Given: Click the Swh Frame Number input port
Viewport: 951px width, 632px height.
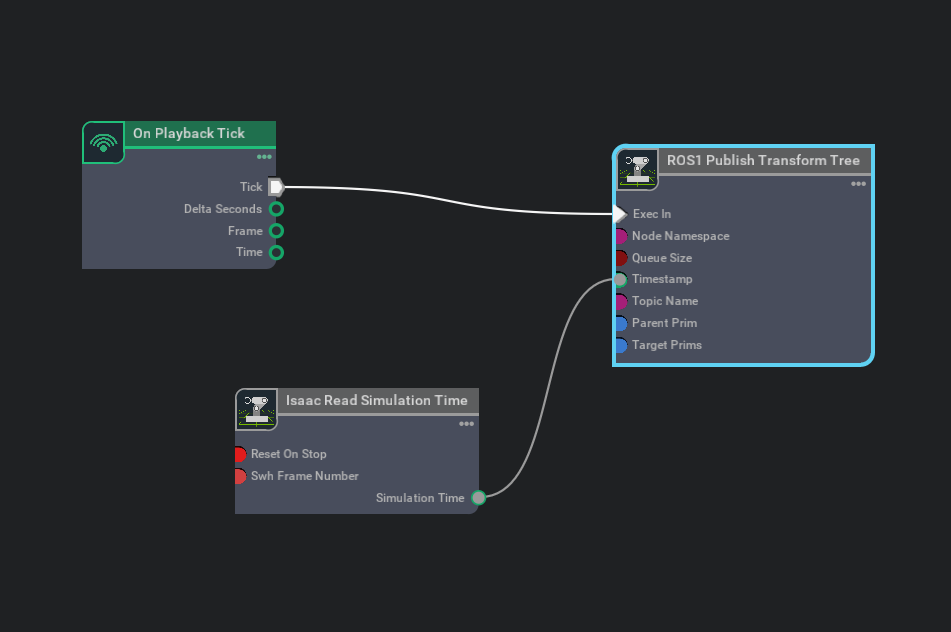Looking at the screenshot, I should [x=240, y=476].
